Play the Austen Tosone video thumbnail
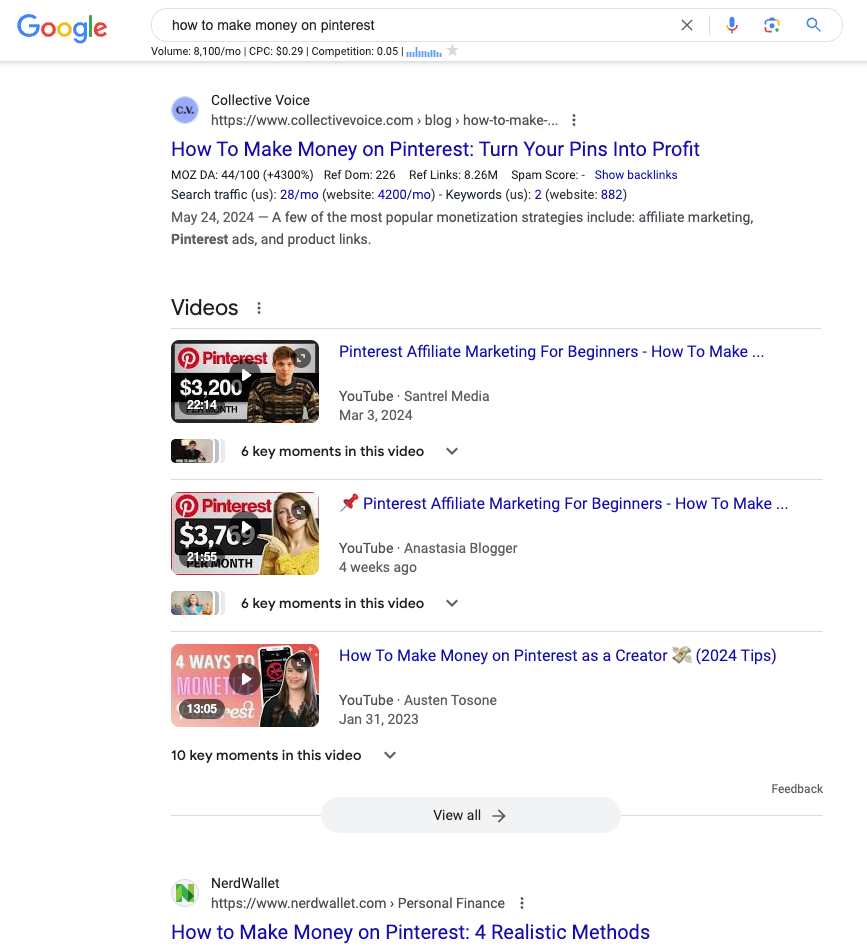 (245, 685)
